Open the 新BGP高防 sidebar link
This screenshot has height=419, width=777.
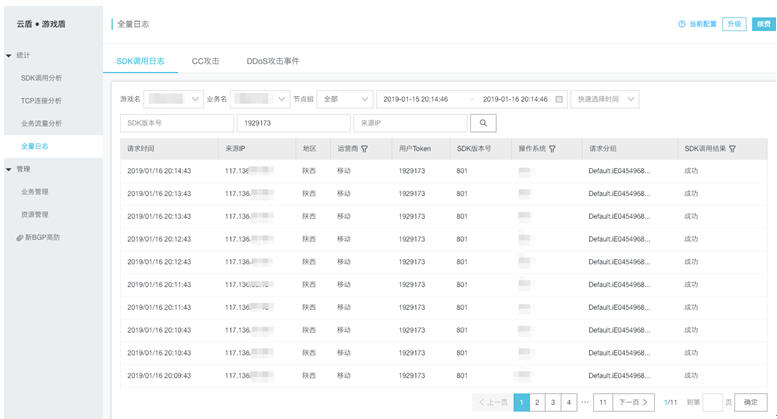43,237
